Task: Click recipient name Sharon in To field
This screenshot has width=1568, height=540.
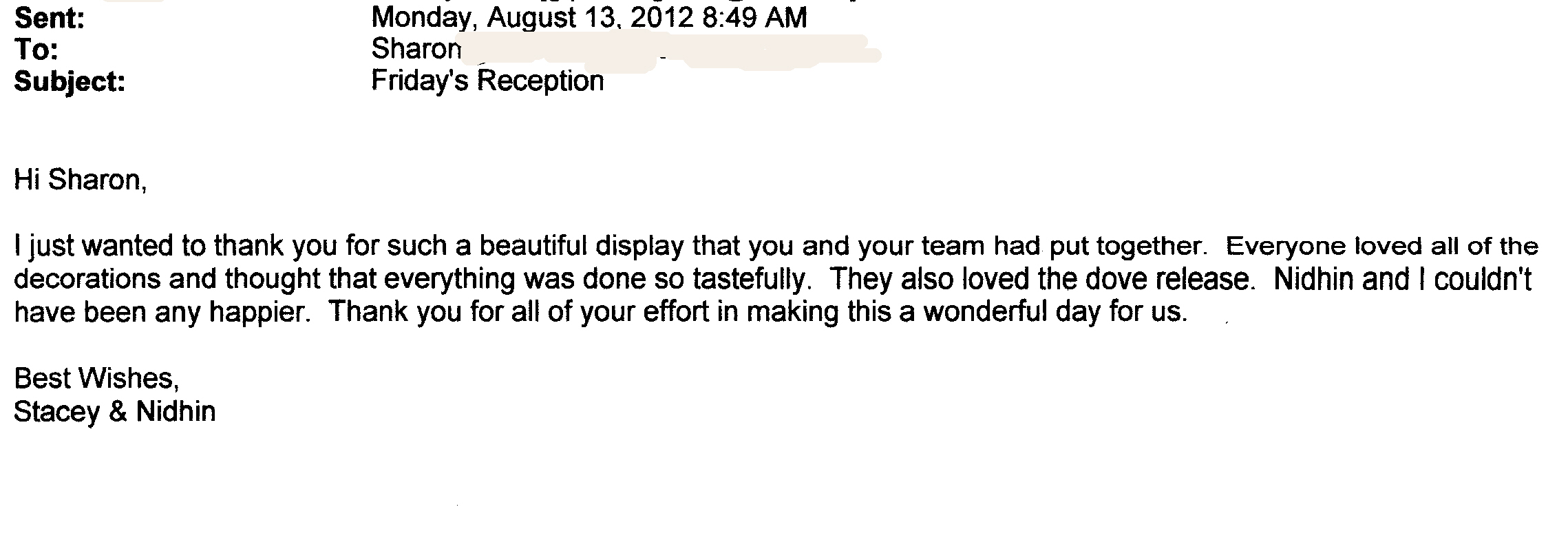Action: [416, 49]
